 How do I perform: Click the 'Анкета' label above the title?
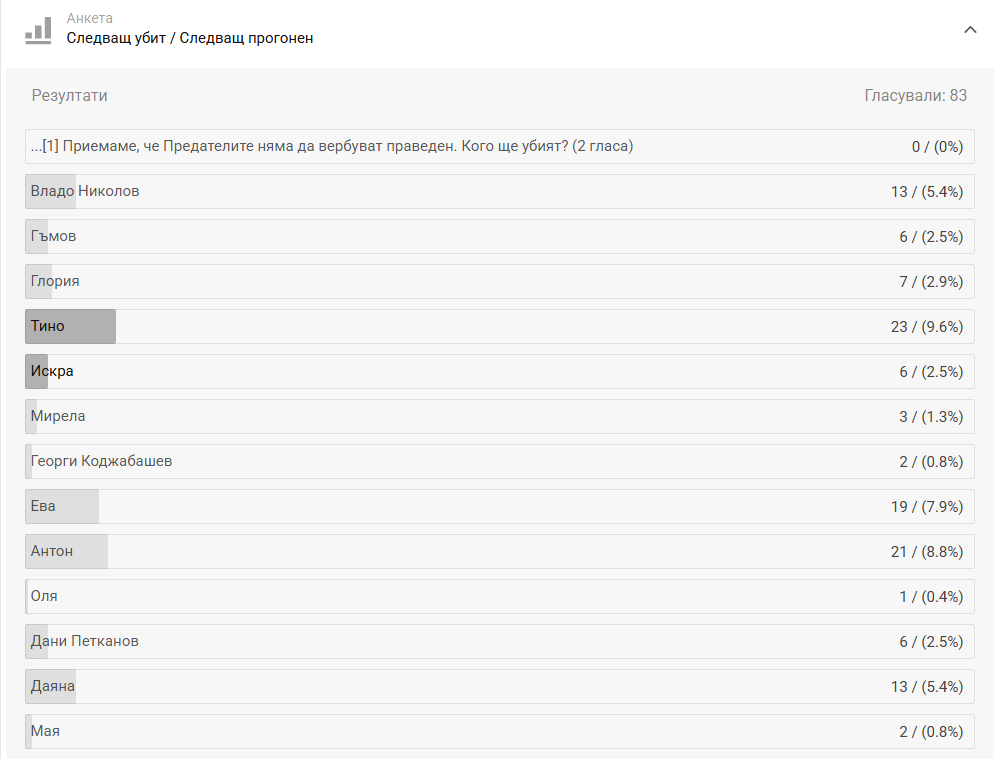[90, 19]
